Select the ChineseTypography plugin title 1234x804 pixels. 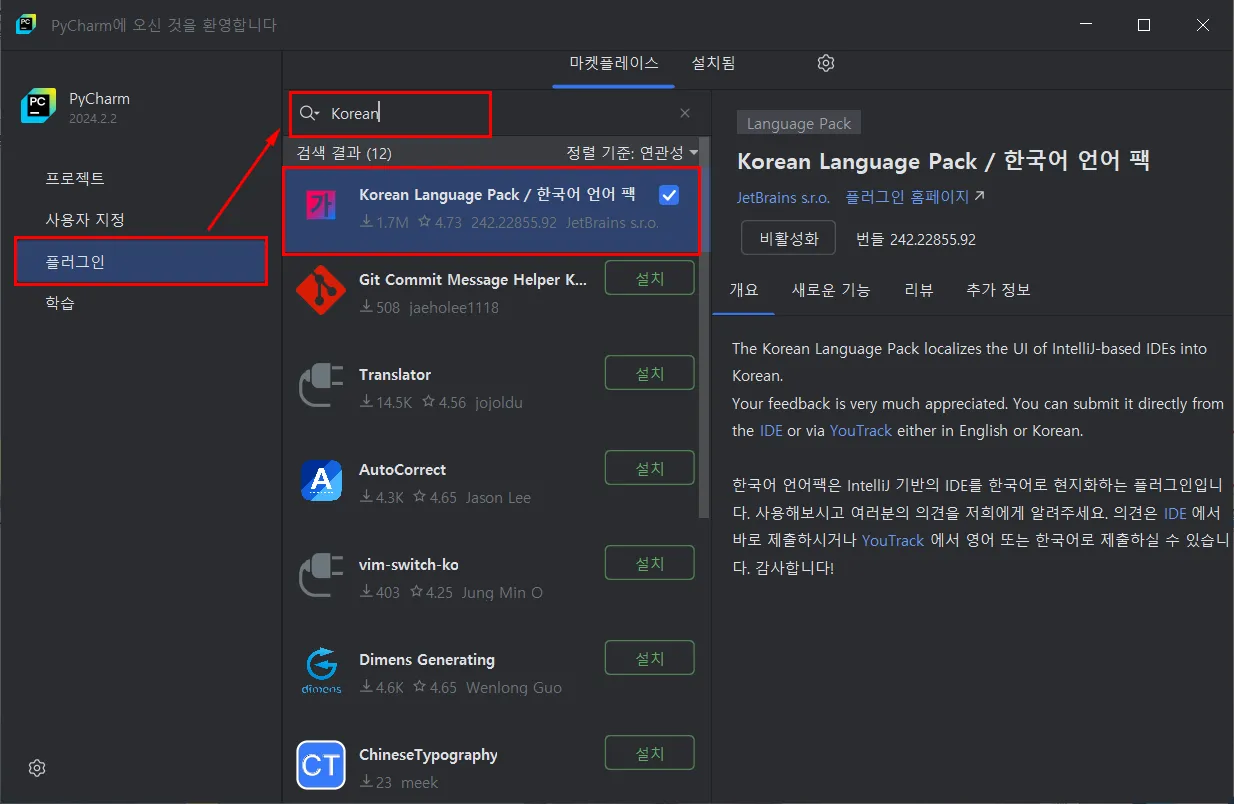click(428, 754)
